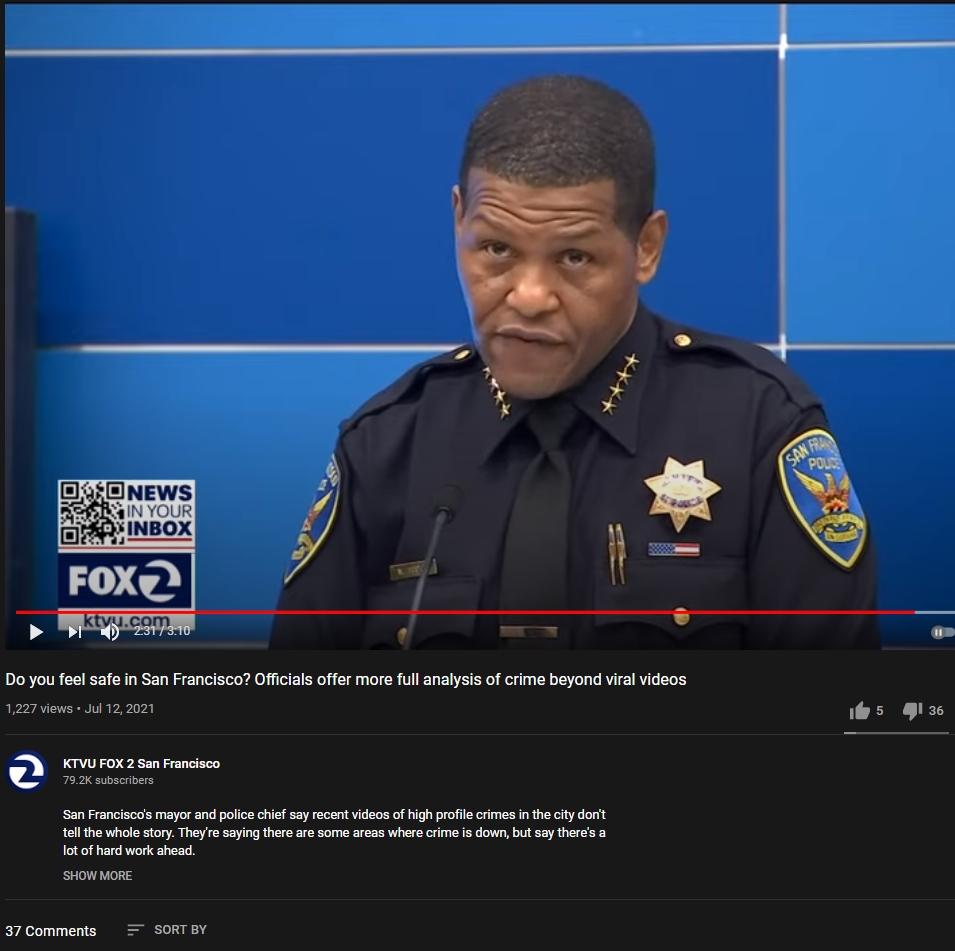955x951 pixels.
Task: Click the thumbs up like icon
Action: pos(859,710)
